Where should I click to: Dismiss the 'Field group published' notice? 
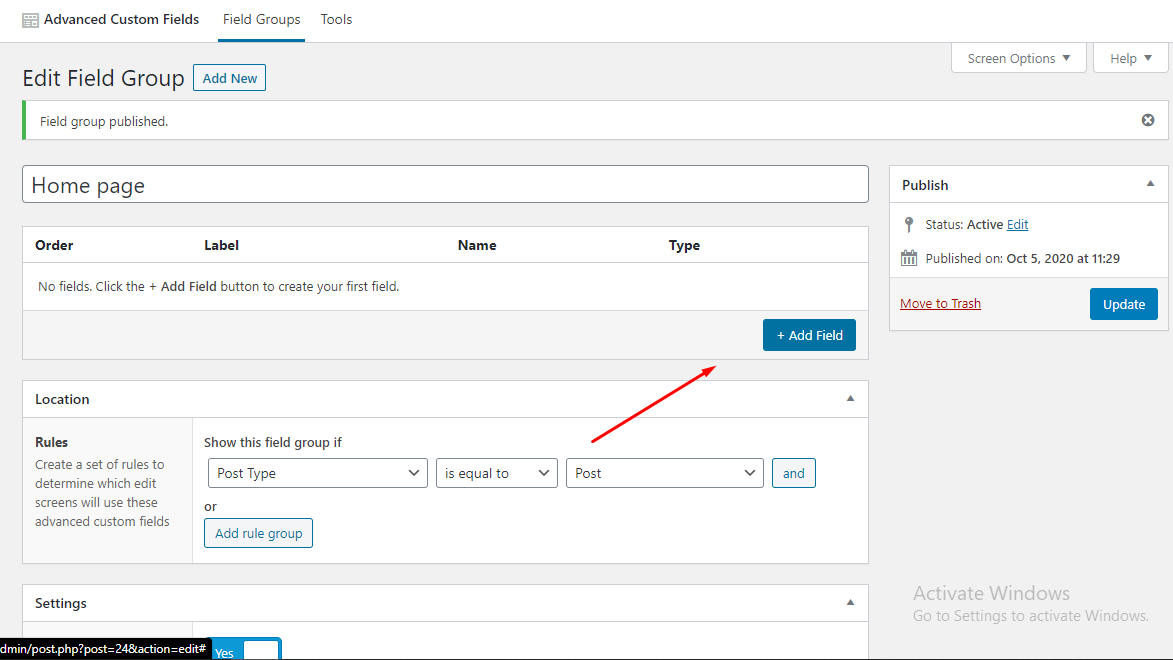pos(1147,119)
